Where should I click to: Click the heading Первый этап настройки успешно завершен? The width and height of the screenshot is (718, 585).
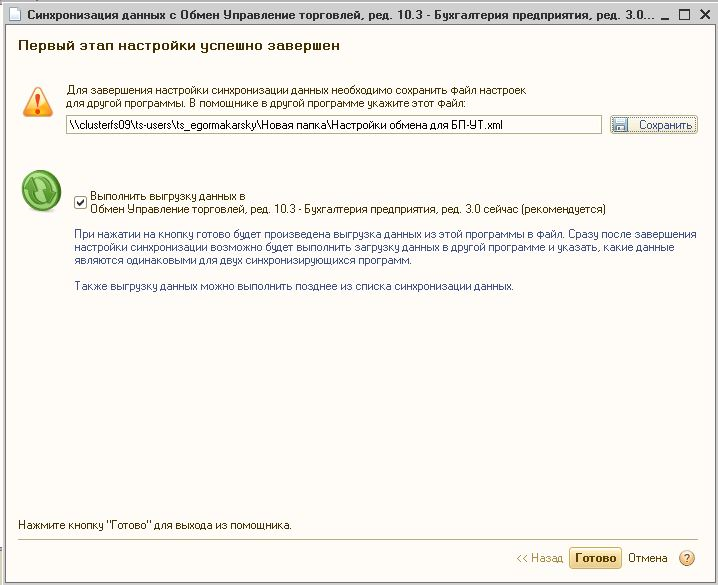click(x=178, y=47)
